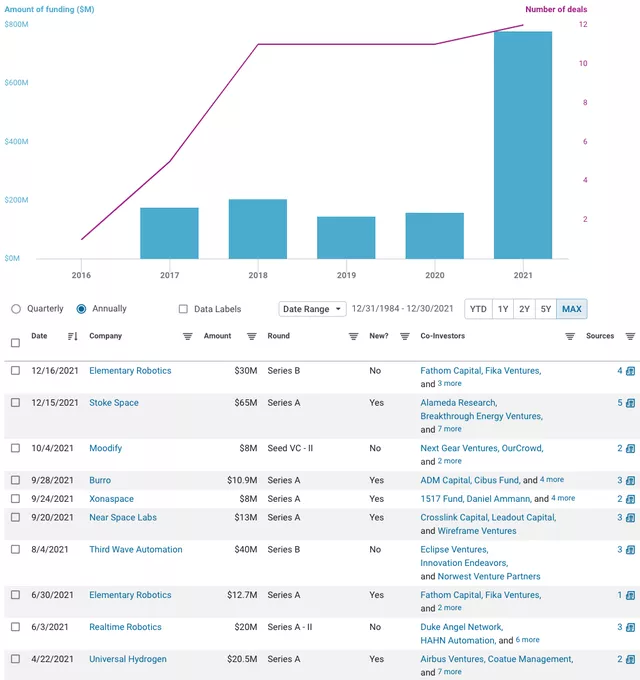
Task: Open the Near Space Labs company link
Action: coord(123,518)
